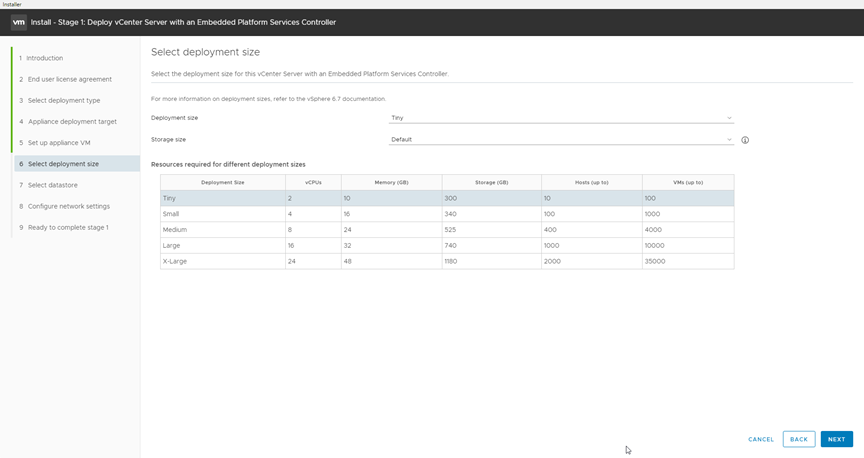Click the Storage size info icon

[x=745, y=140]
